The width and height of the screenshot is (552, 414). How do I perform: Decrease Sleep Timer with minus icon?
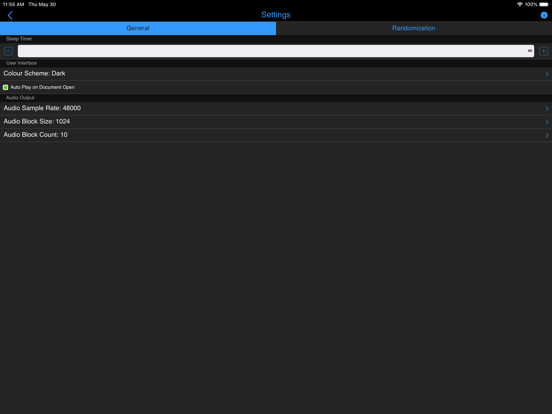pyautogui.click(x=8, y=51)
